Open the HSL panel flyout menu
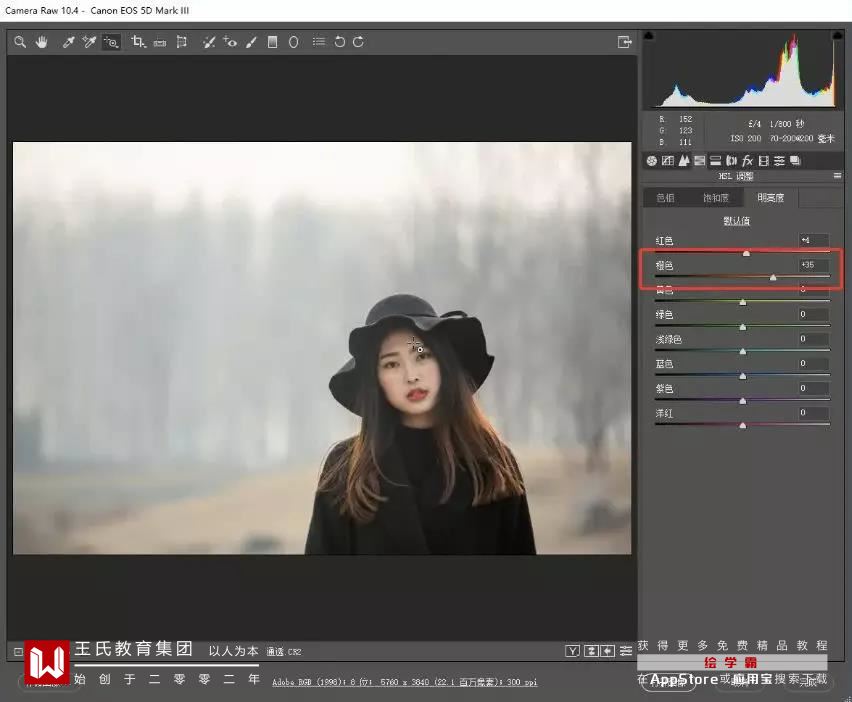This screenshot has width=852, height=702. pyautogui.click(x=837, y=176)
